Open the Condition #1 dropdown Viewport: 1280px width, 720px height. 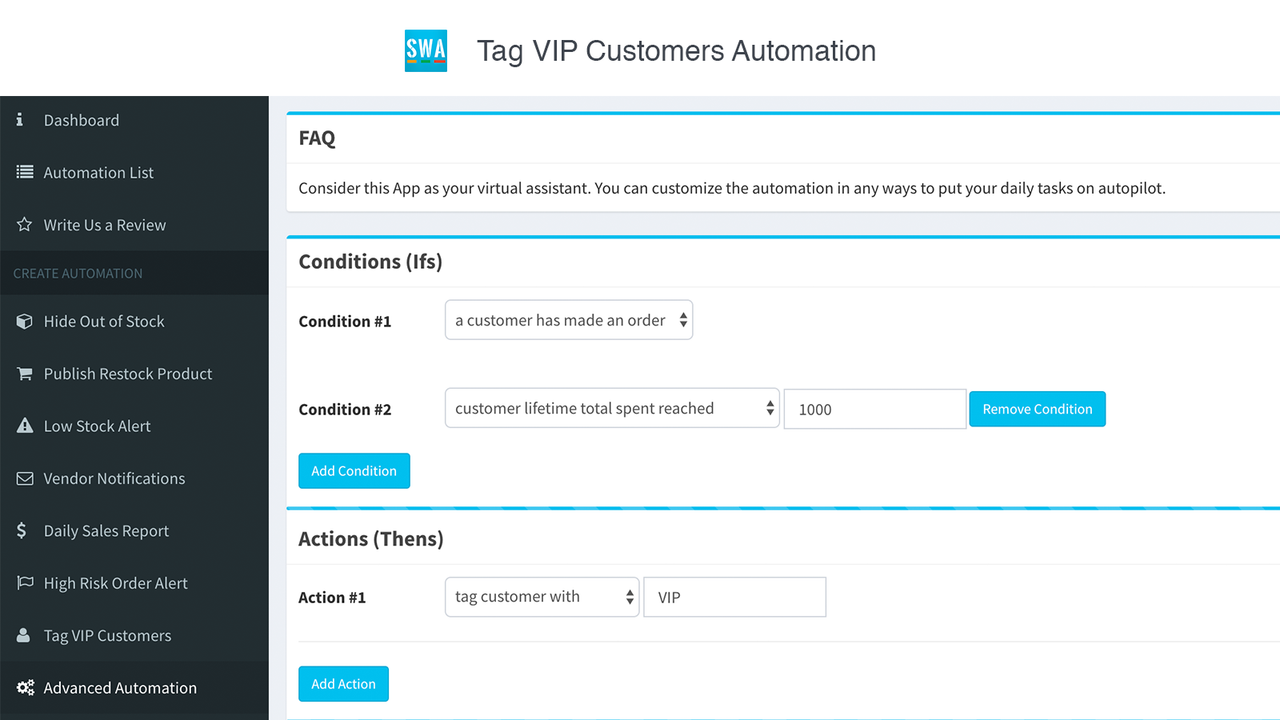click(568, 320)
